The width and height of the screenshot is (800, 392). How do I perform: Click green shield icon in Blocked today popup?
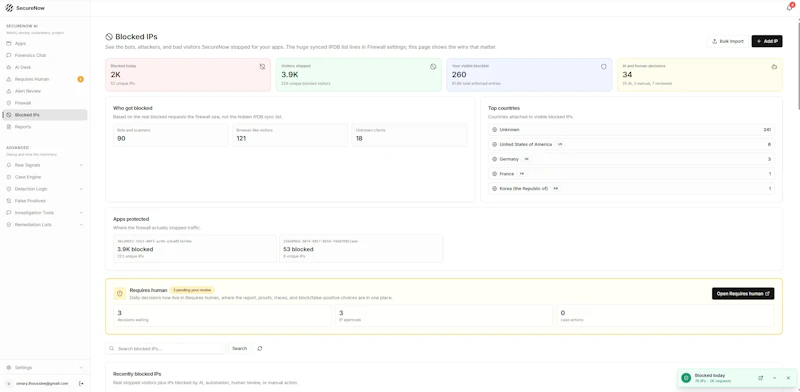pyautogui.click(x=686, y=378)
